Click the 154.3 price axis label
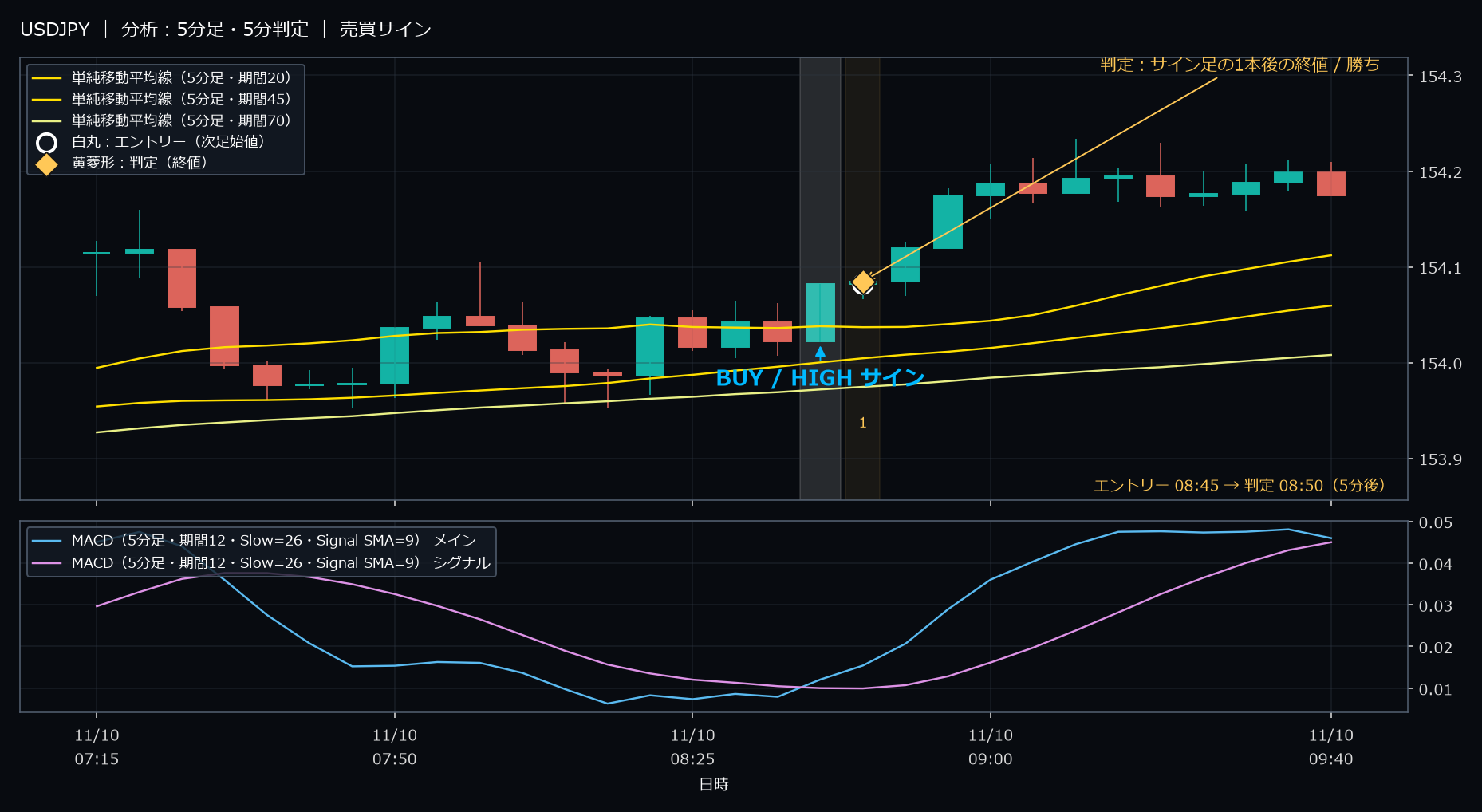Screen dimensions: 1482x812 [x=1440, y=77]
